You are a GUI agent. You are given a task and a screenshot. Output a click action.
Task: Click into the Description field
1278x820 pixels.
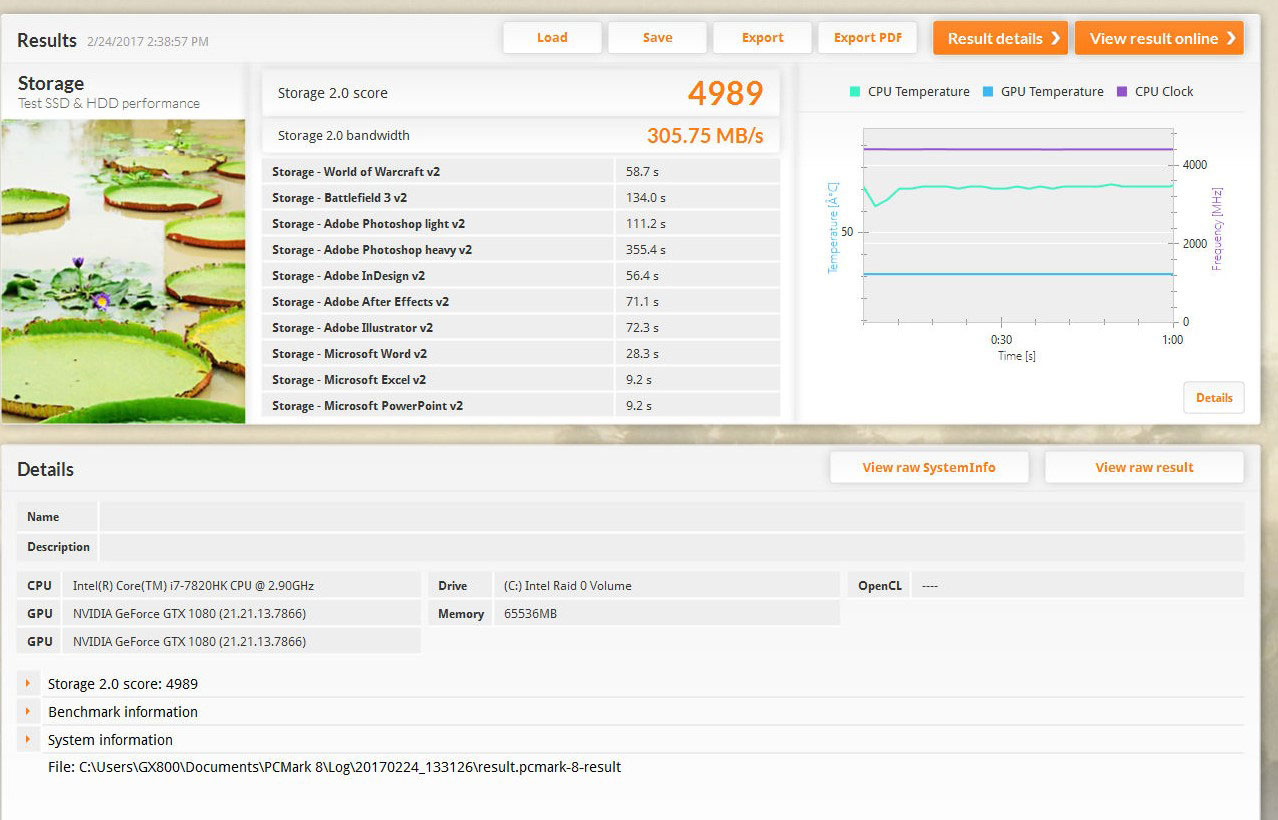tap(670, 547)
